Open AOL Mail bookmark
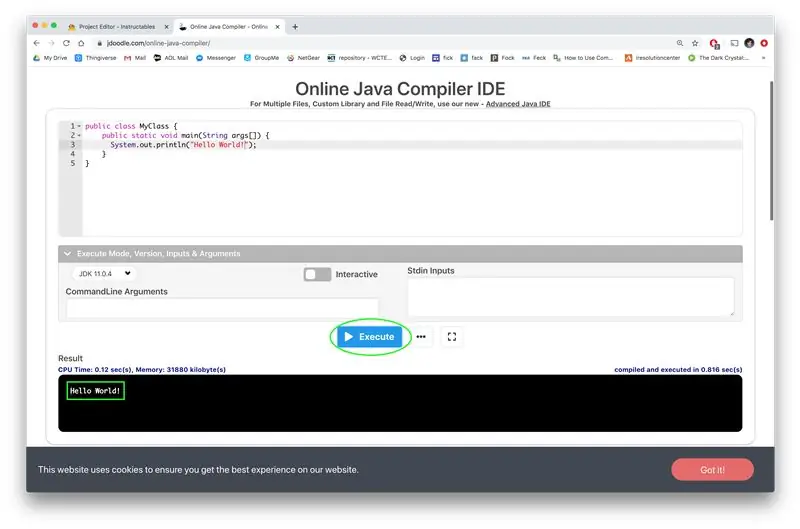 tap(171, 58)
